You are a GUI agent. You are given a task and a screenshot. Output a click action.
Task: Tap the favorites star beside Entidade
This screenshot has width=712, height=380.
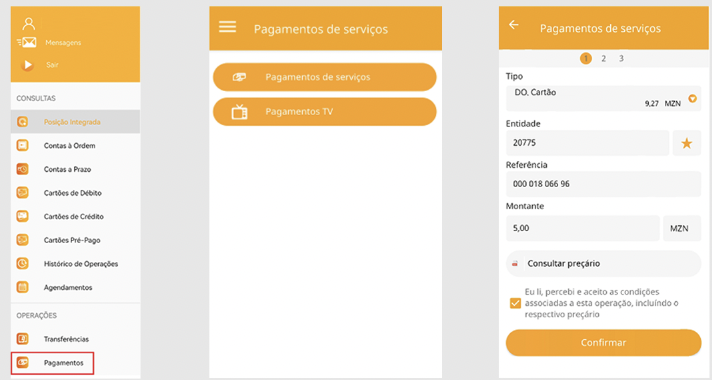[x=687, y=143]
